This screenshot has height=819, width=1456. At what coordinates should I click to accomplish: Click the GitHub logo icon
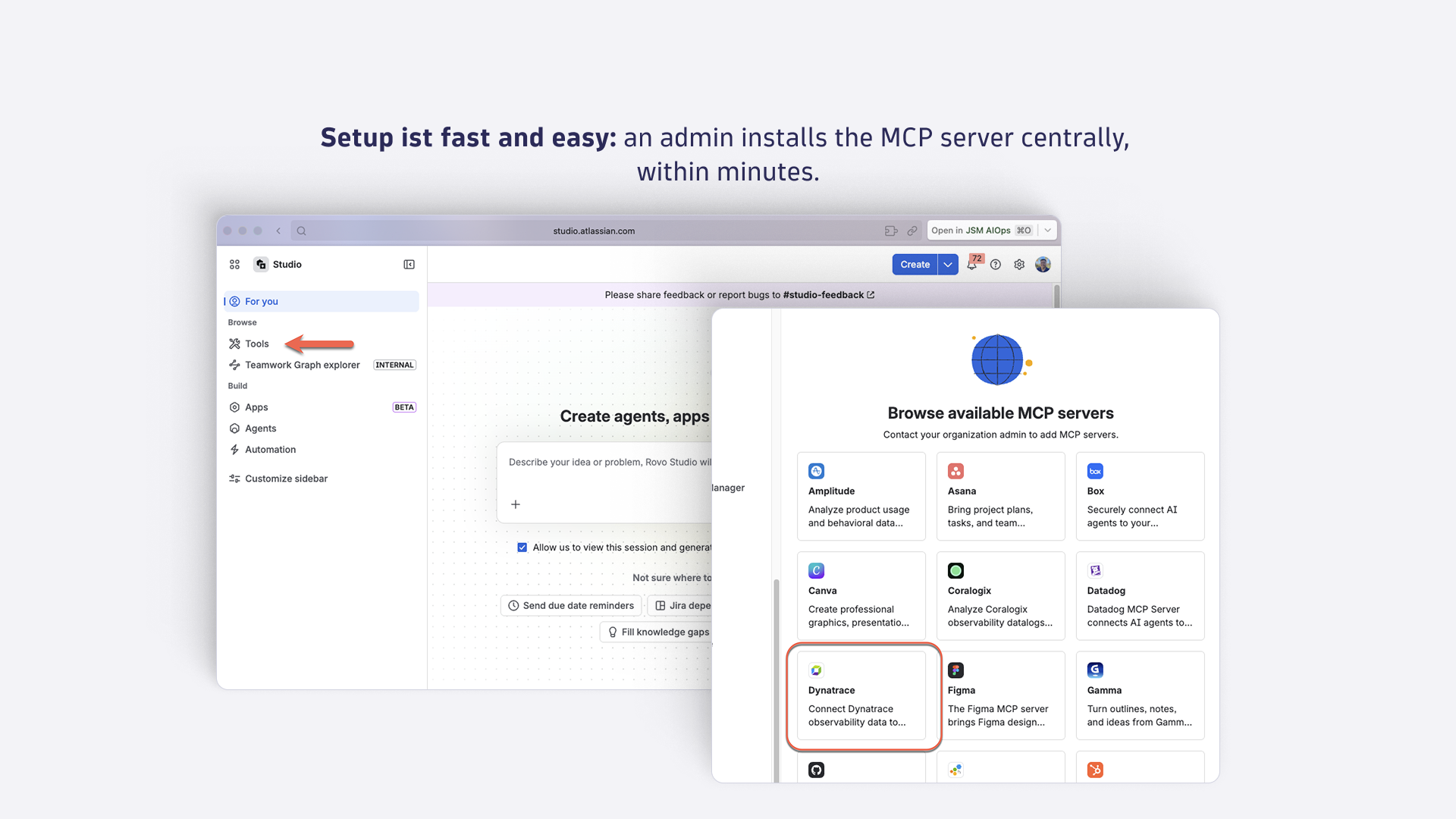tap(817, 770)
